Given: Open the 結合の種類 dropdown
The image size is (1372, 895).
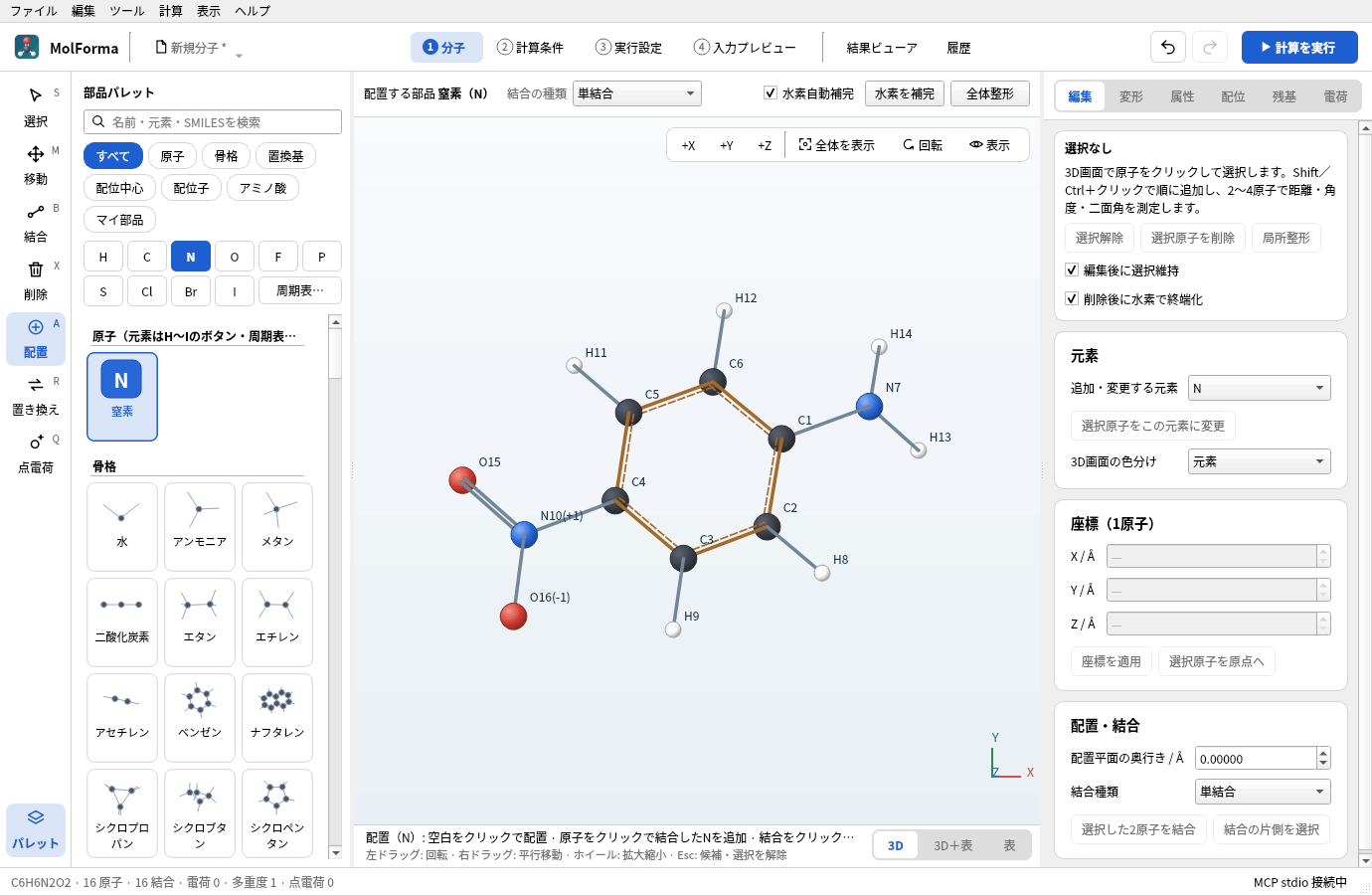Looking at the screenshot, I should click(x=637, y=93).
